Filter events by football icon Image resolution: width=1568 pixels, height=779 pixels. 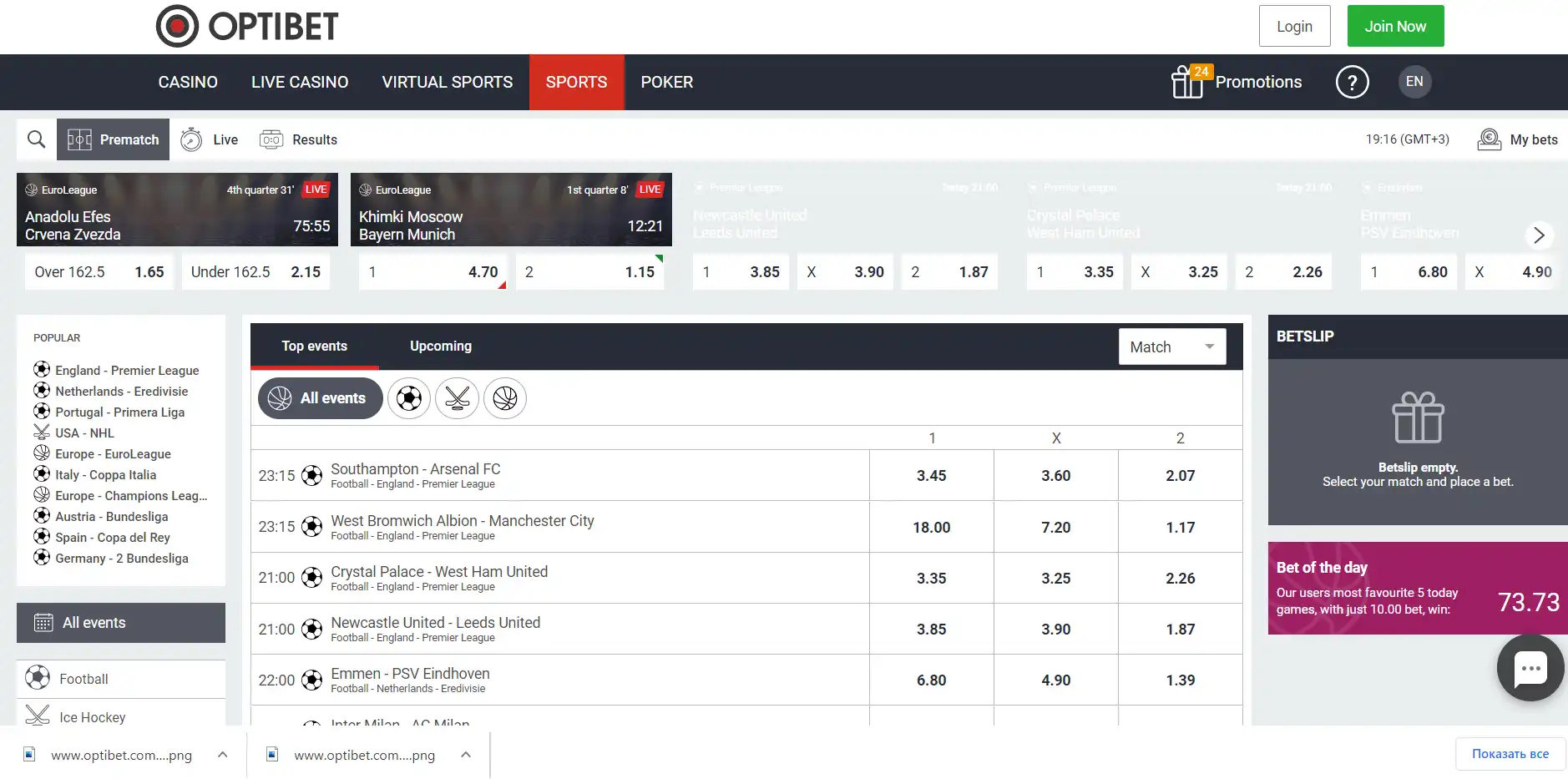coord(409,399)
